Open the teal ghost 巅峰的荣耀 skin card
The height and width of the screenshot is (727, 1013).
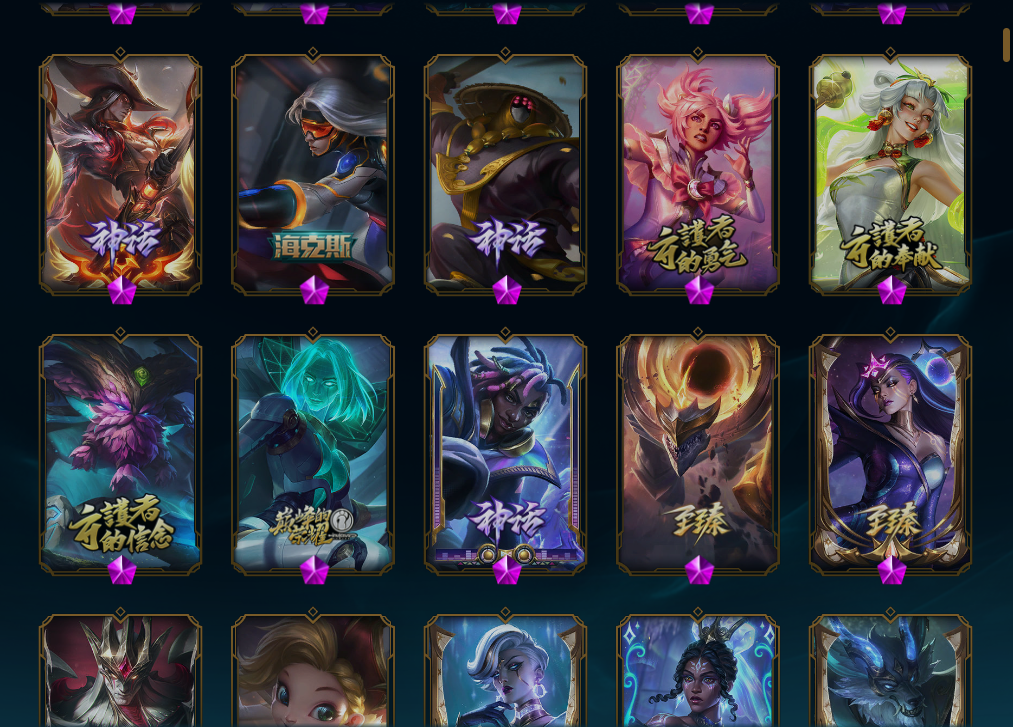tap(313, 452)
